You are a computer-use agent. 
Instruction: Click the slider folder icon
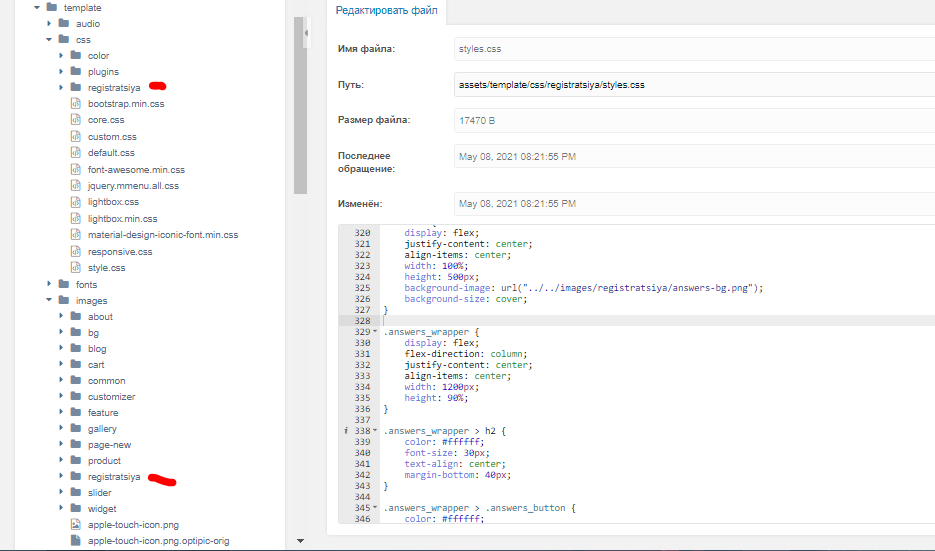tap(76, 493)
